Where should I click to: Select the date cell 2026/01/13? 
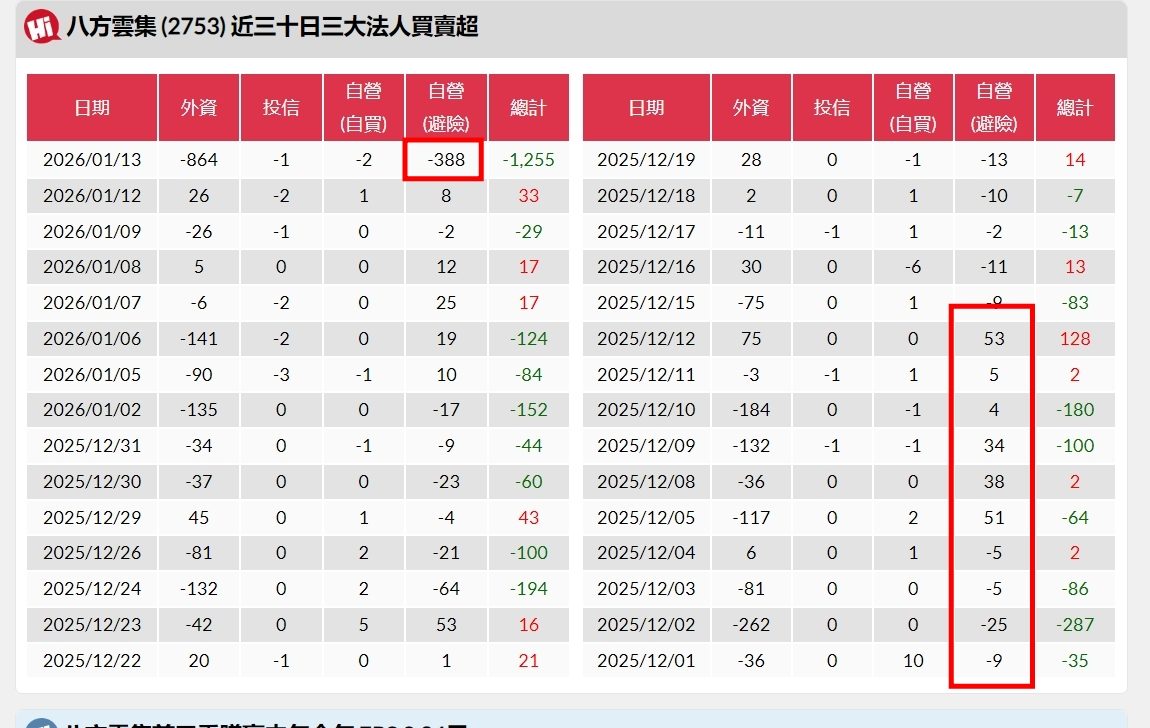pos(92,160)
